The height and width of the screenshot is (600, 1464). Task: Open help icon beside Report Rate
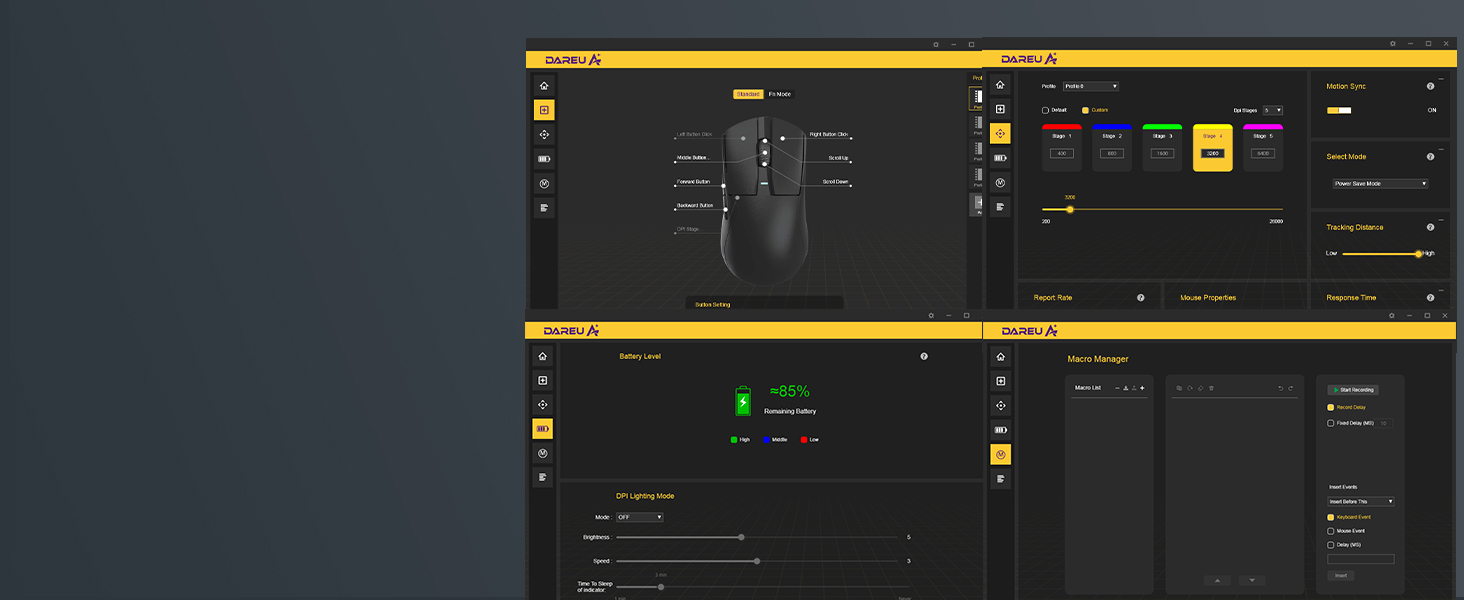1140,298
